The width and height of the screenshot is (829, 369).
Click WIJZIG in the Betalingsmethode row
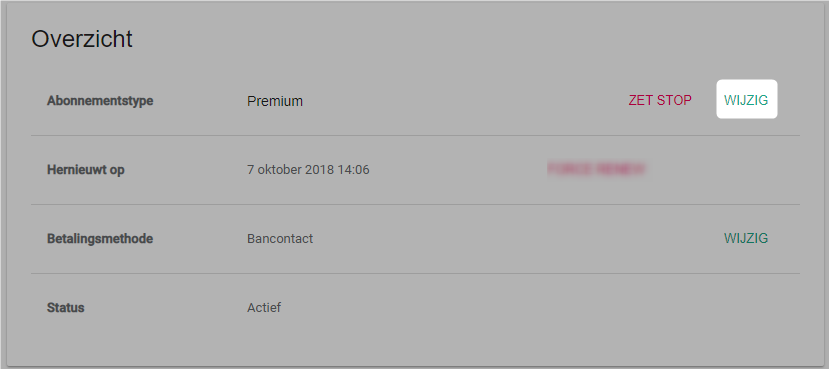click(x=746, y=238)
